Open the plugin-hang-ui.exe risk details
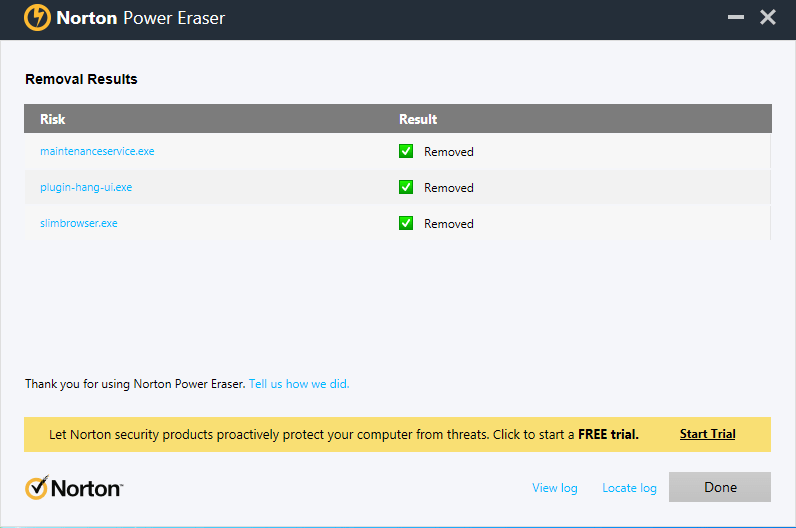Viewport: 796px width, 528px height. tap(86, 187)
